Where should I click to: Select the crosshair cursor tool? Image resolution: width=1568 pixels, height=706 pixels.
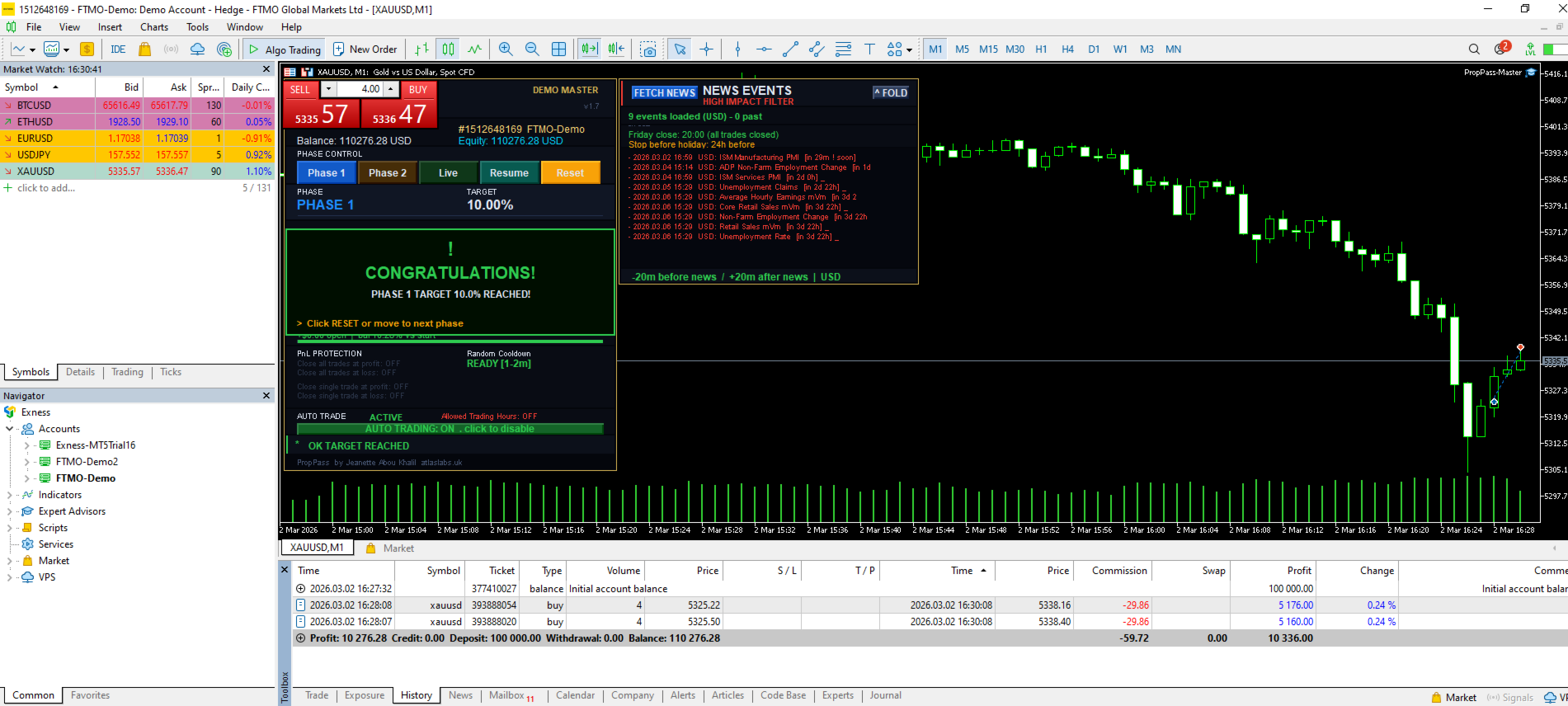[707, 49]
